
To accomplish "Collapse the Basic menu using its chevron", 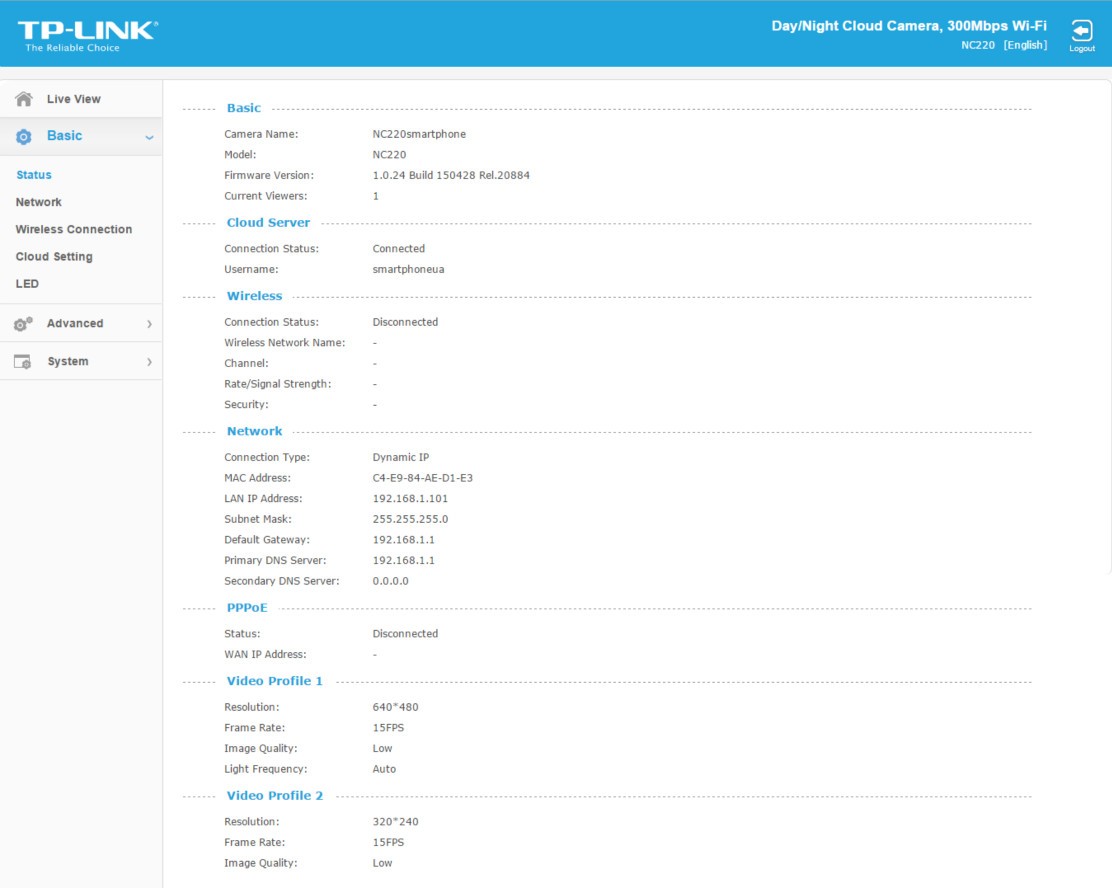I will point(149,137).
